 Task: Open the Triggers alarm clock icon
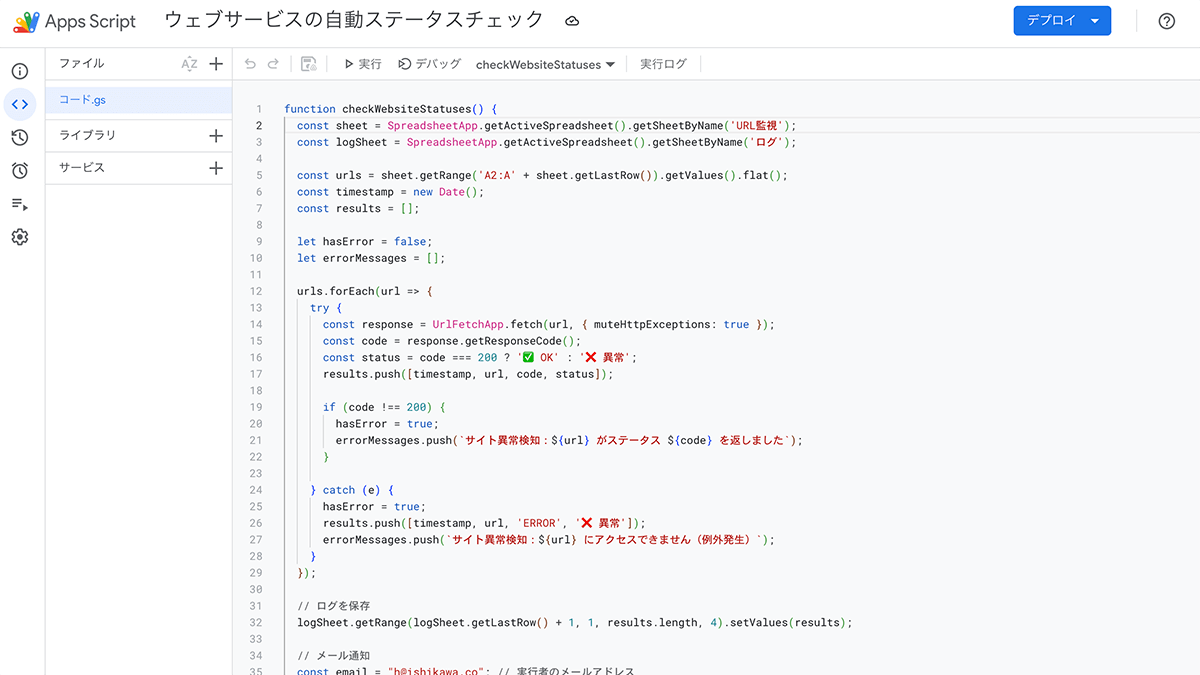[x=20, y=171]
